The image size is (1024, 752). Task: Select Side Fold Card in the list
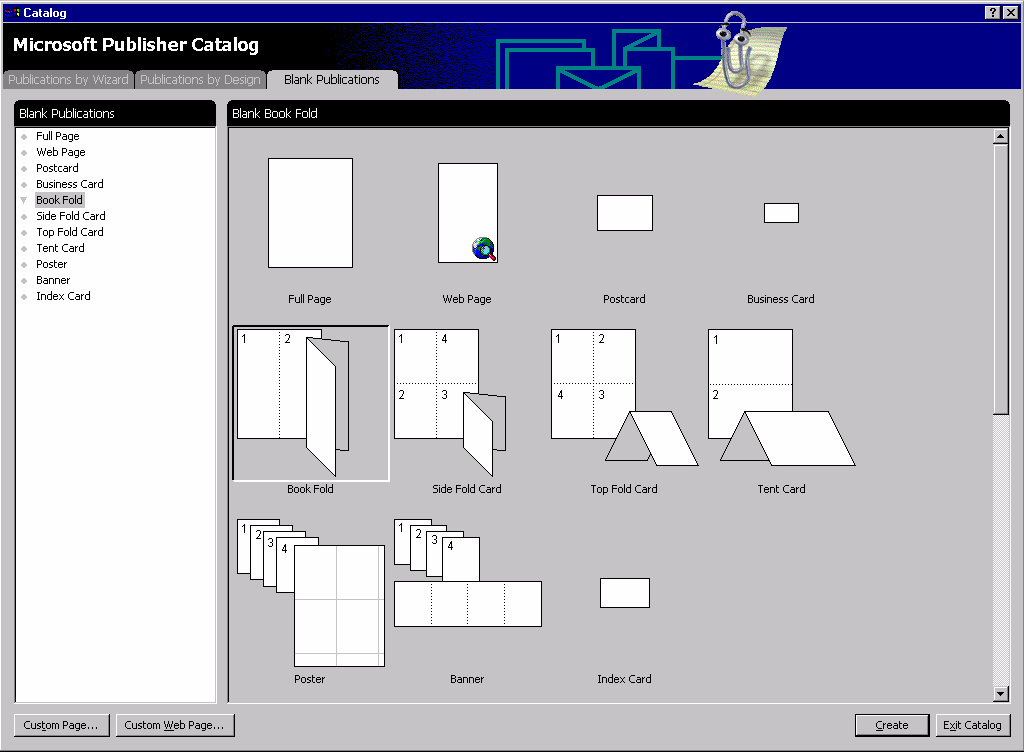click(71, 216)
